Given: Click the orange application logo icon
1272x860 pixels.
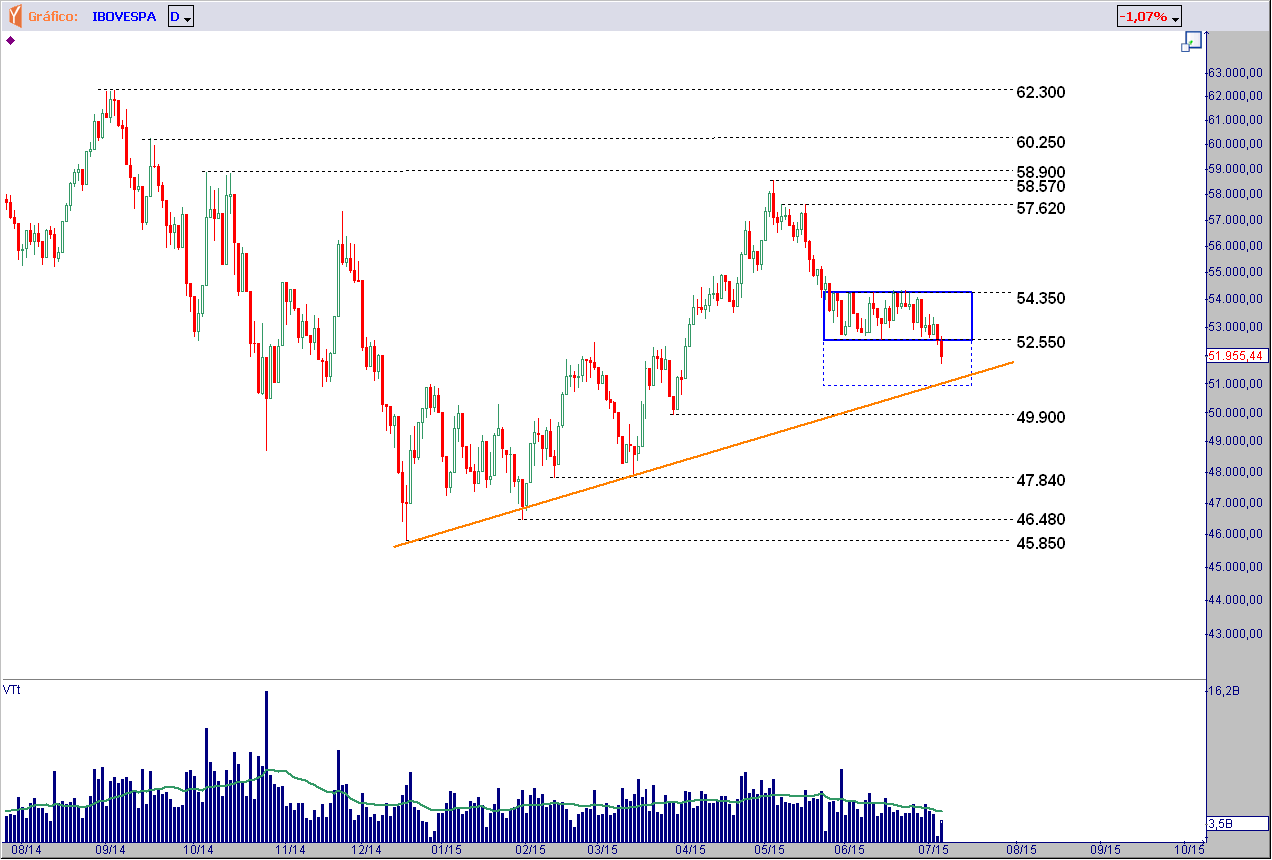Looking at the screenshot, I should click(x=15, y=16).
